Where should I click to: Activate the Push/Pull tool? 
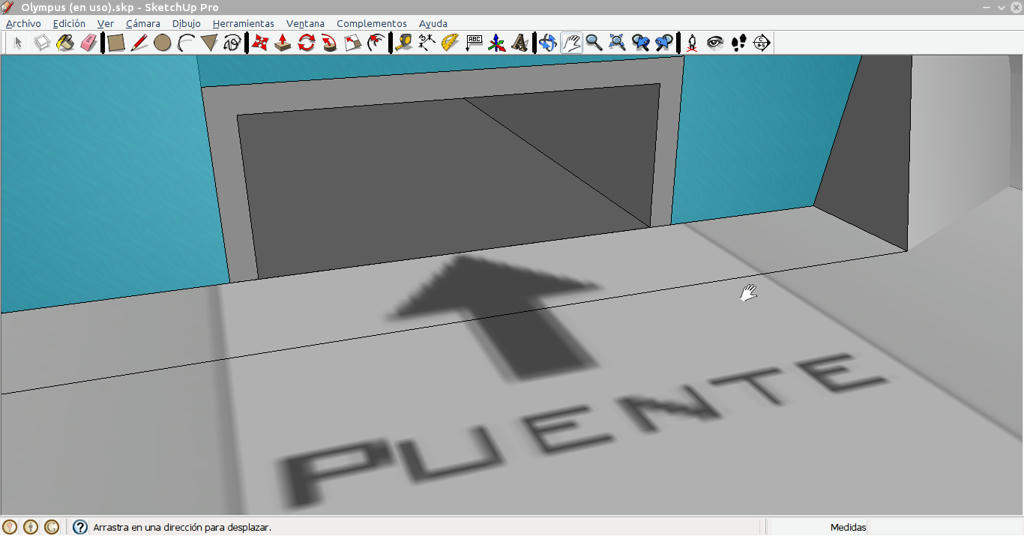pos(283,43)
